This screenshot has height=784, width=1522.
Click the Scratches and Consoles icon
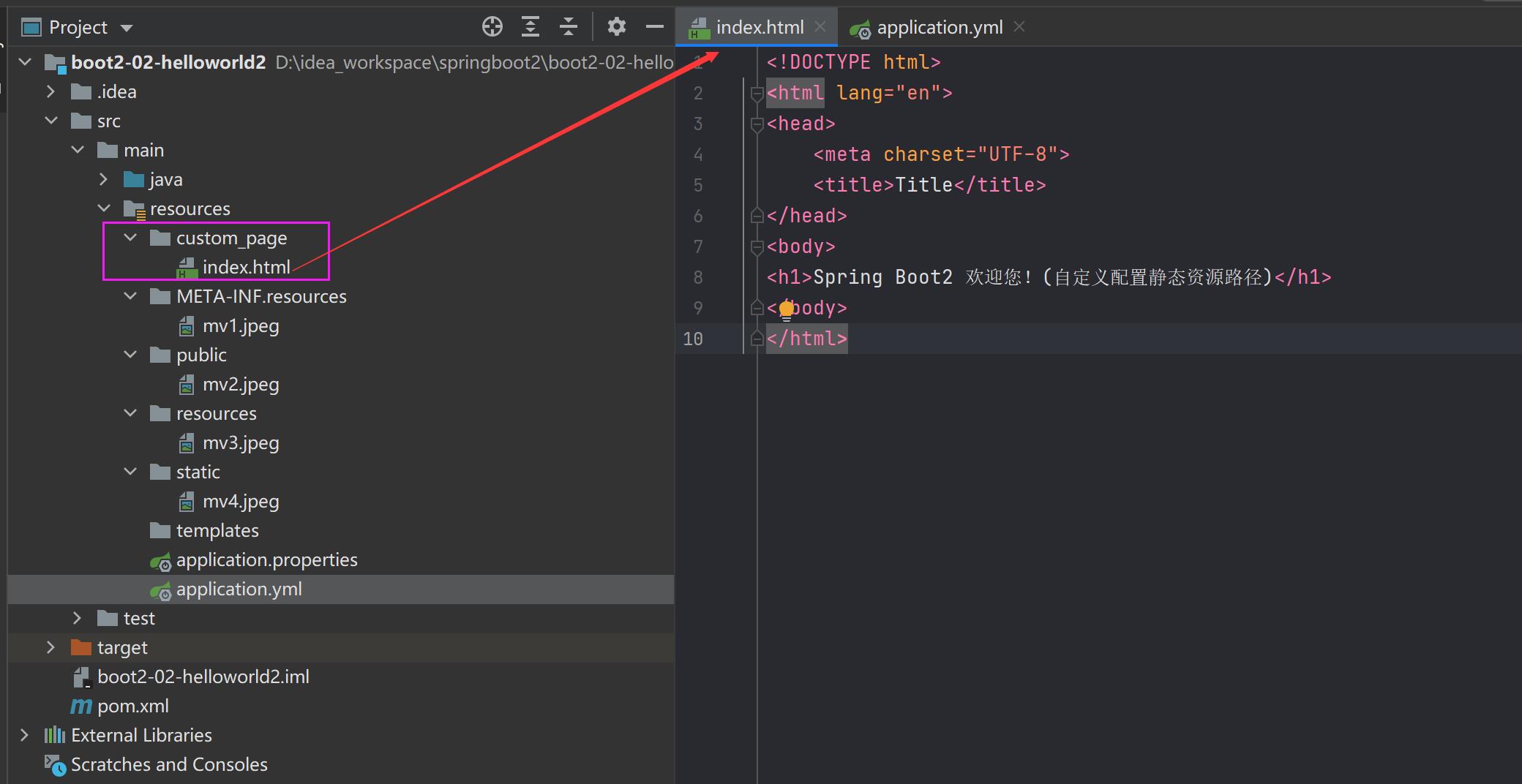(x=55, y=765)
